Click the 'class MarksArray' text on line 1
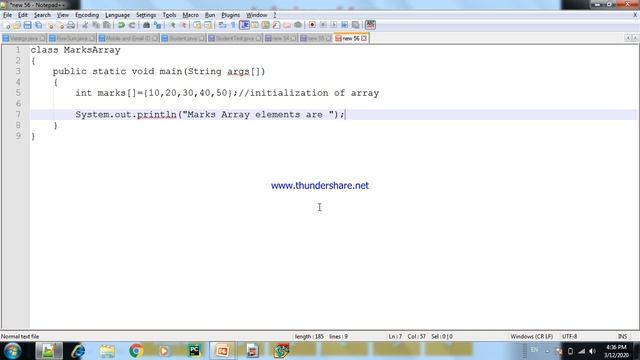 pos(76,50)
